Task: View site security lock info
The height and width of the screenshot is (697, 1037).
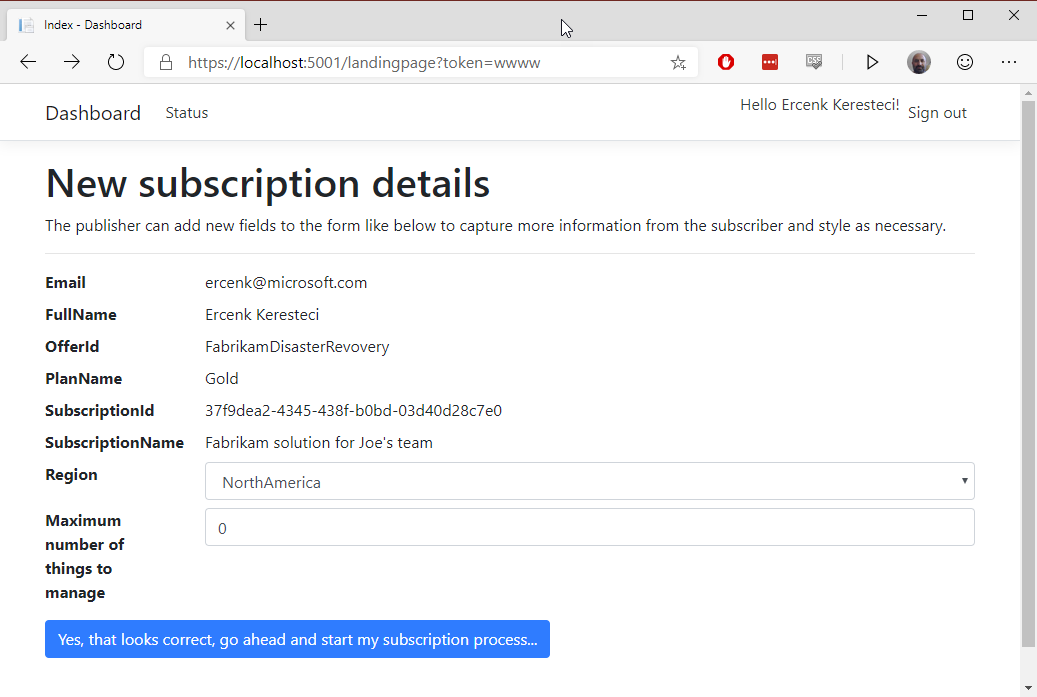Action: pos(166,62)
